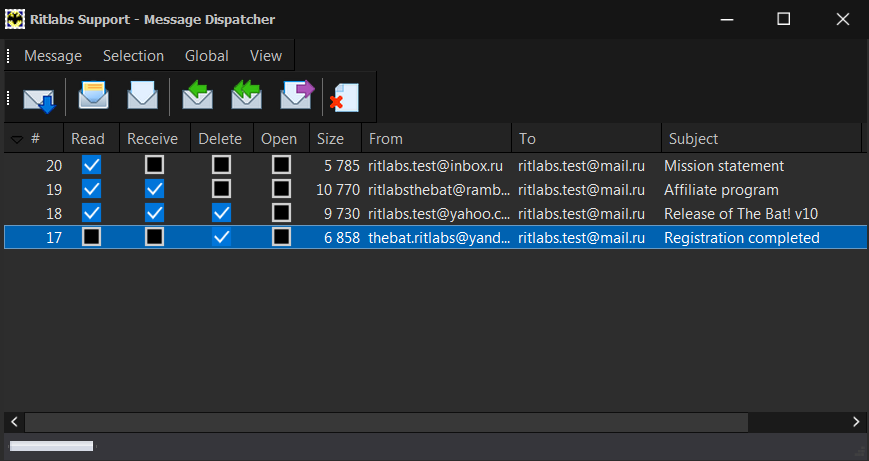Click the reply-all icon with double green arrows

pos(247,95)
